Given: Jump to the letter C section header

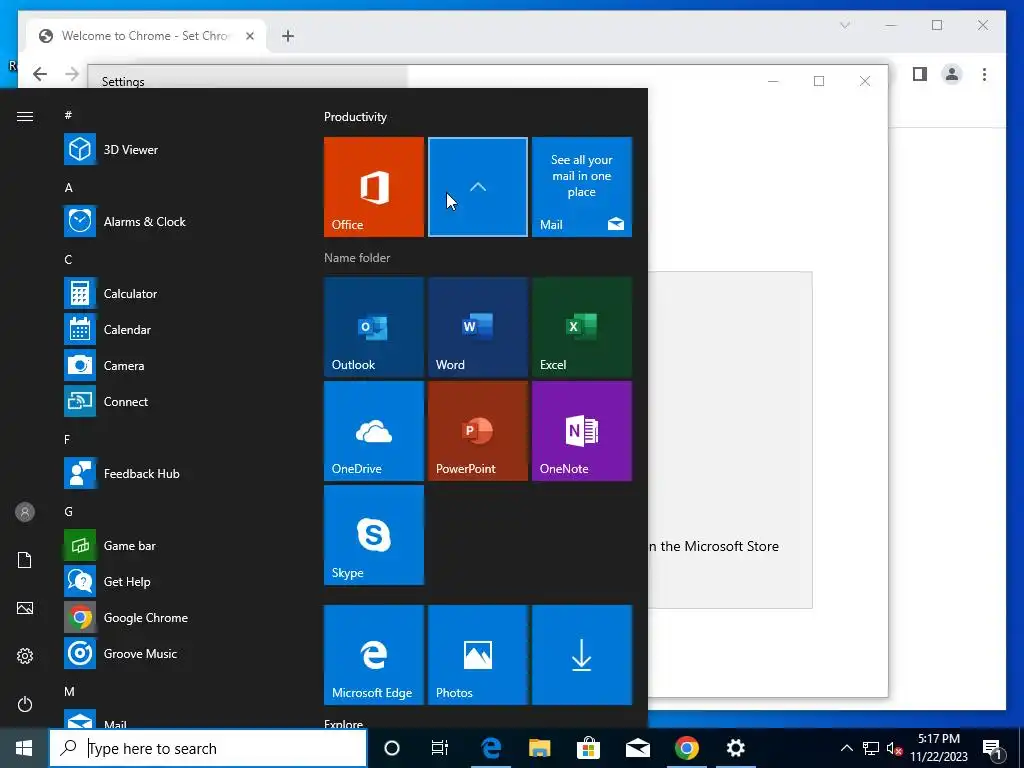Looking at the screenshot, I should [68, 260].
